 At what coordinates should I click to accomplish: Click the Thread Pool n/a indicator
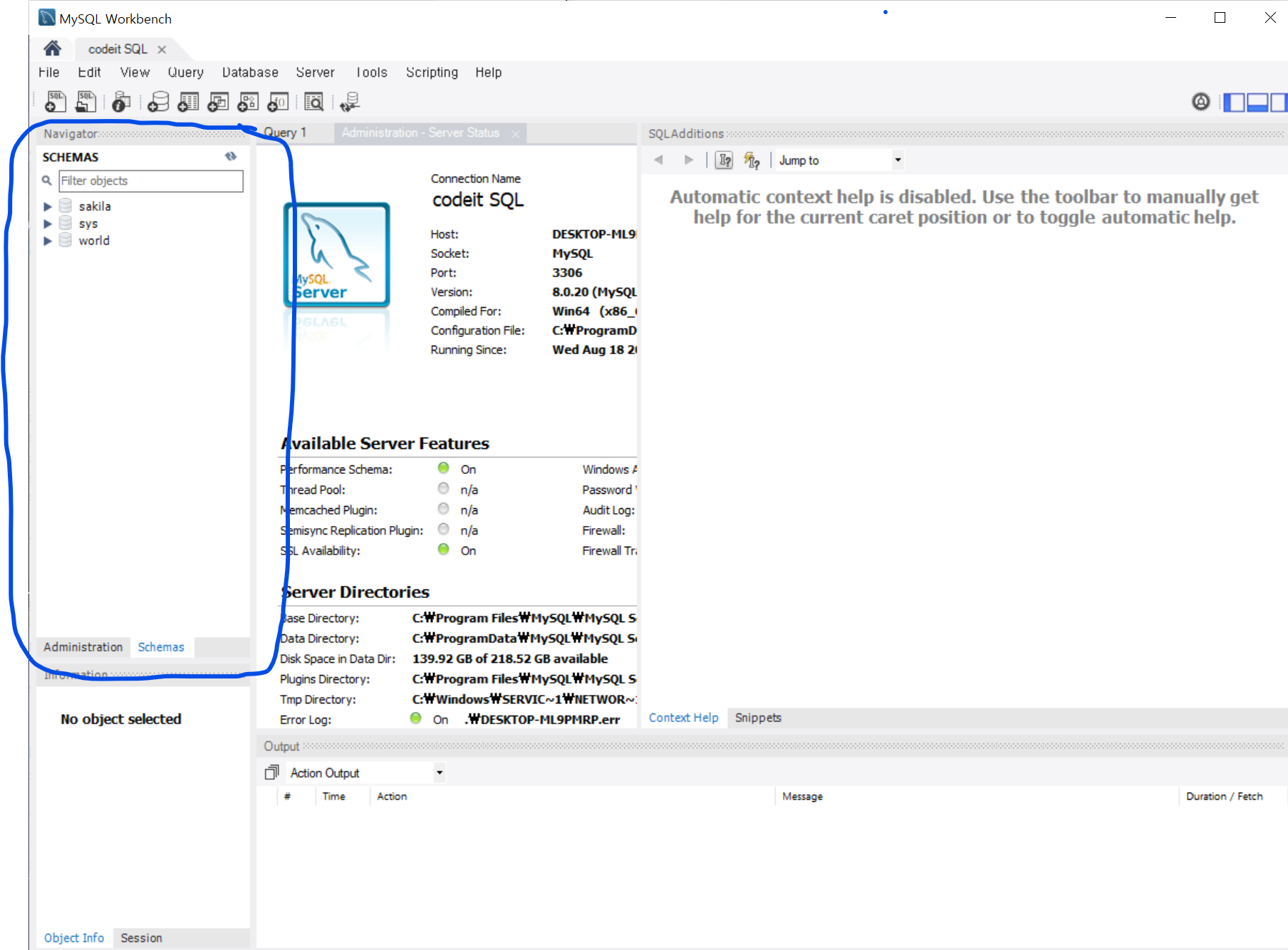443,489
